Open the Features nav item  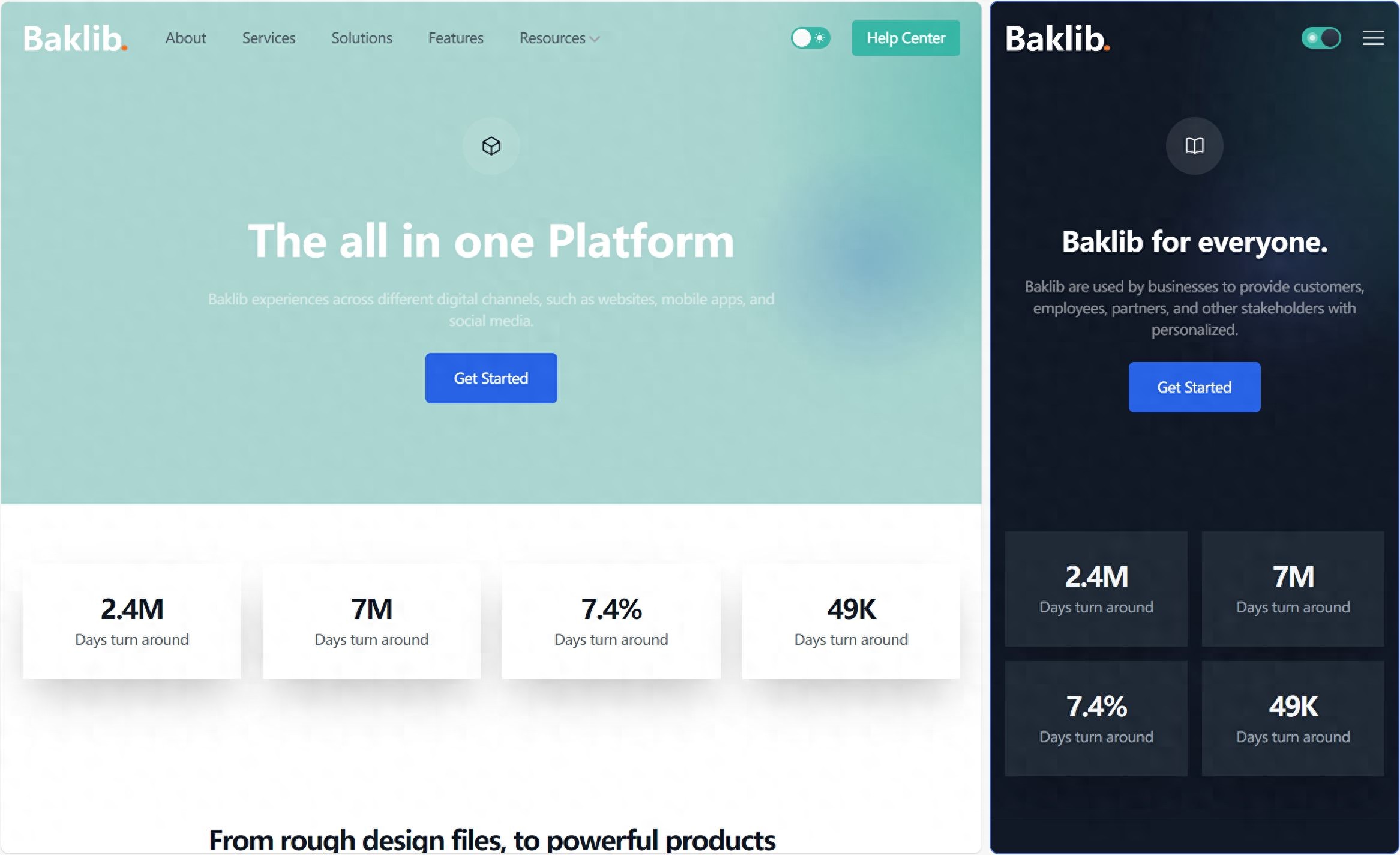point(455,38)
